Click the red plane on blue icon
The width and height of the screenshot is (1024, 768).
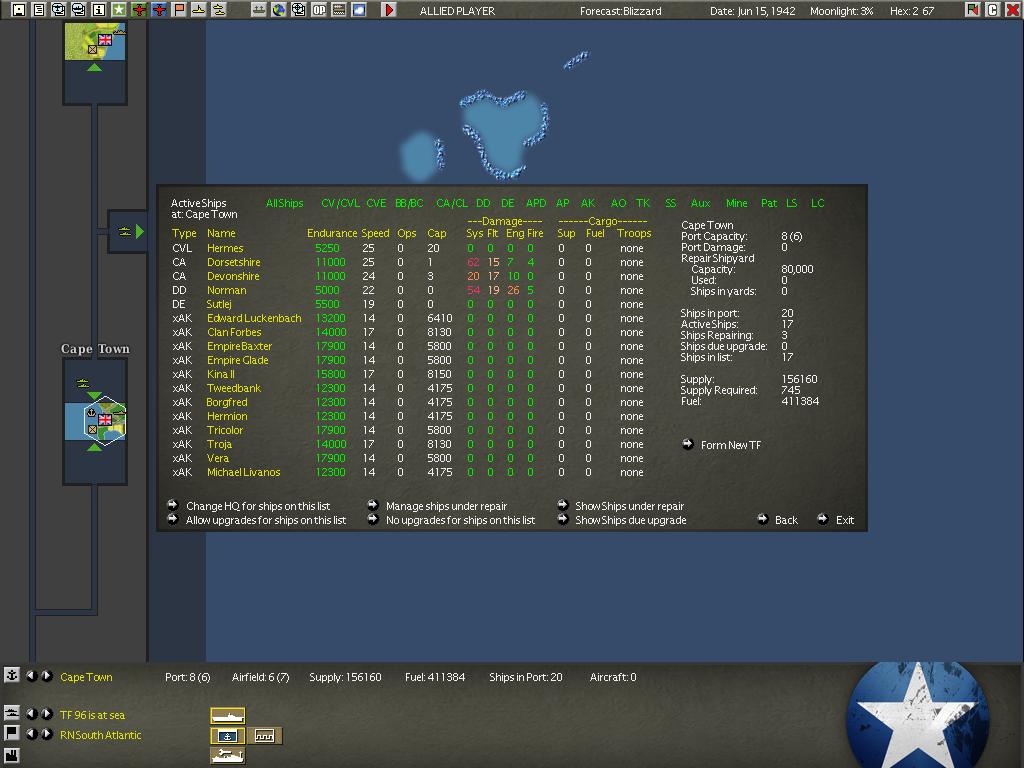click(159, 10)
